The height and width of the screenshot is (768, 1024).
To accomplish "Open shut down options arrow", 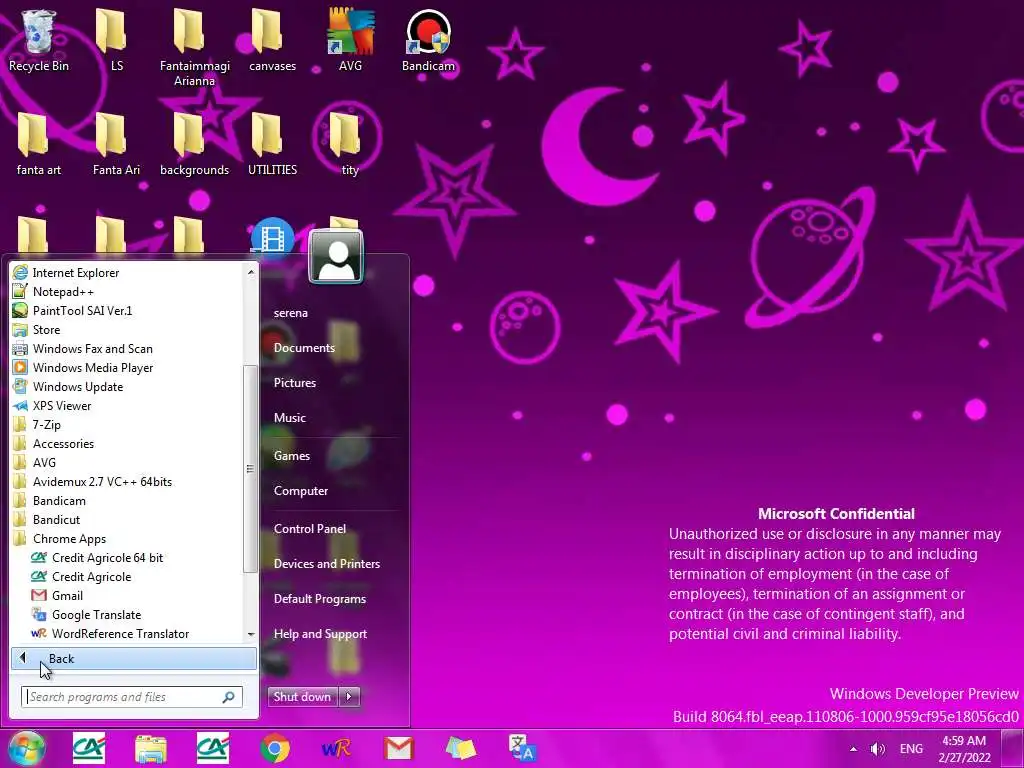I will point(349,697).
